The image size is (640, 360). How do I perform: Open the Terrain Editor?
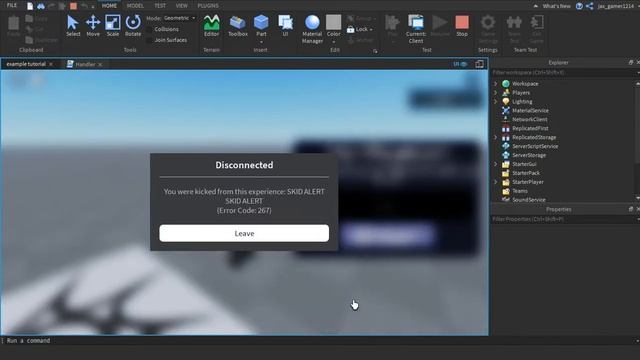tap(211, 25)
